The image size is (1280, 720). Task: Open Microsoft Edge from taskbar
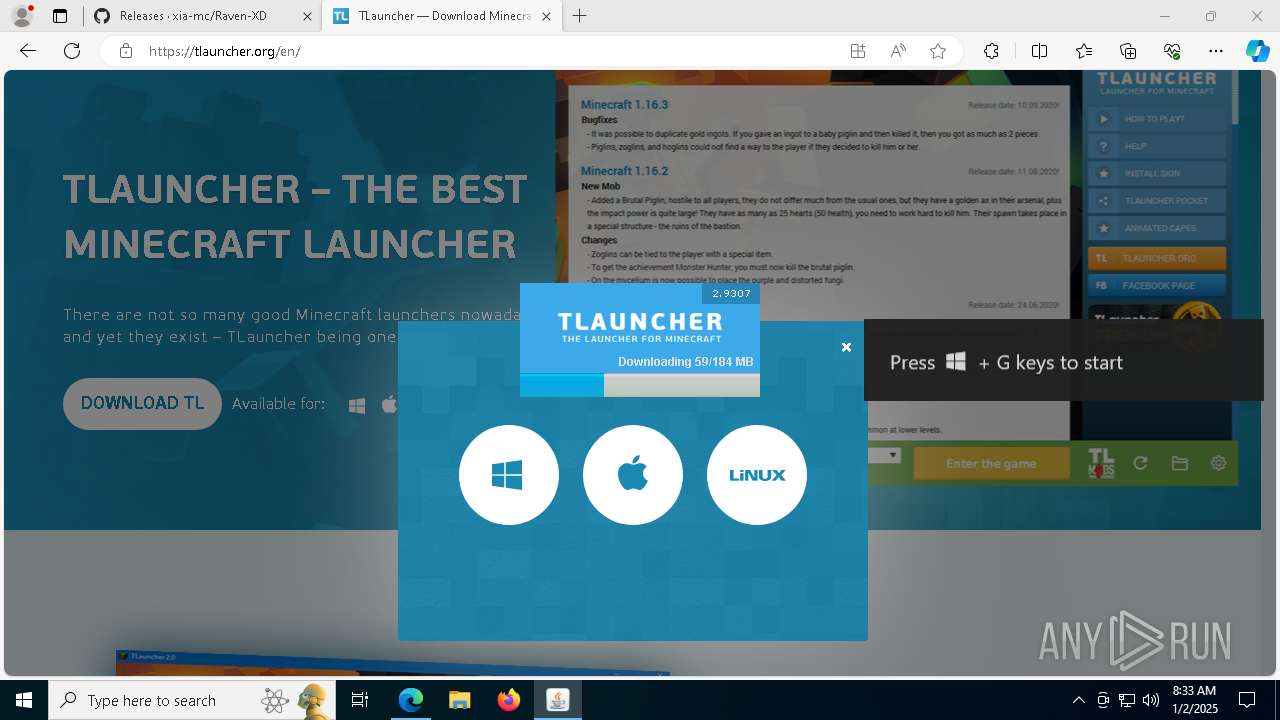[x=411, y=700]
